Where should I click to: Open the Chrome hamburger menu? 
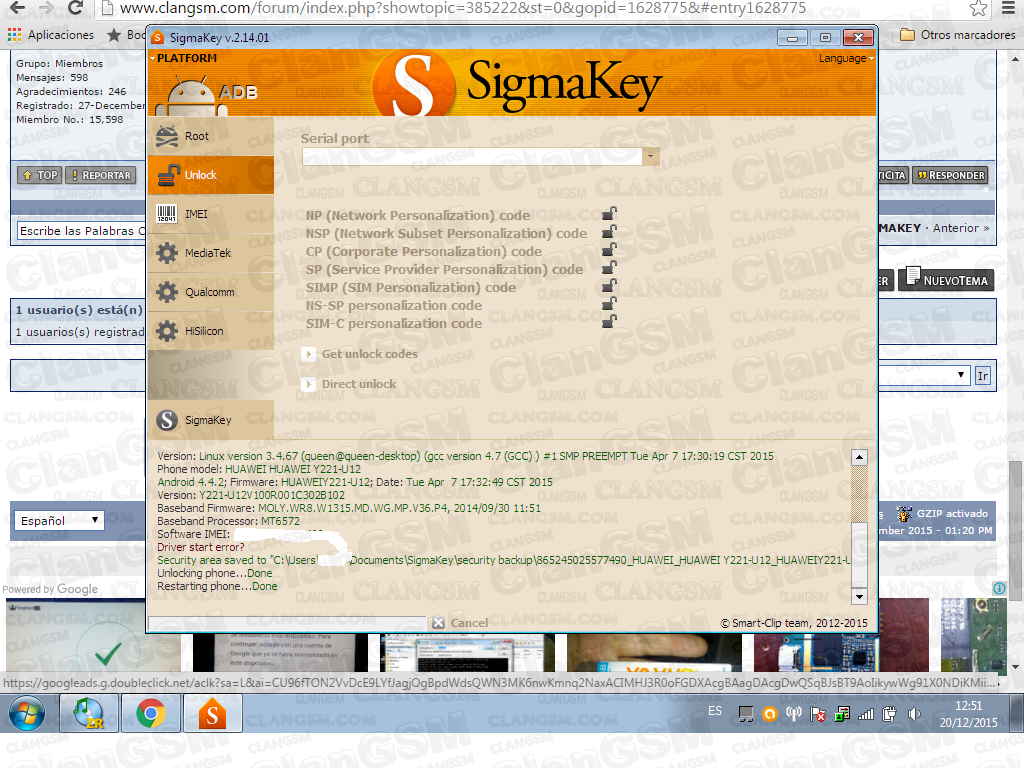(x=1008, y=8)
